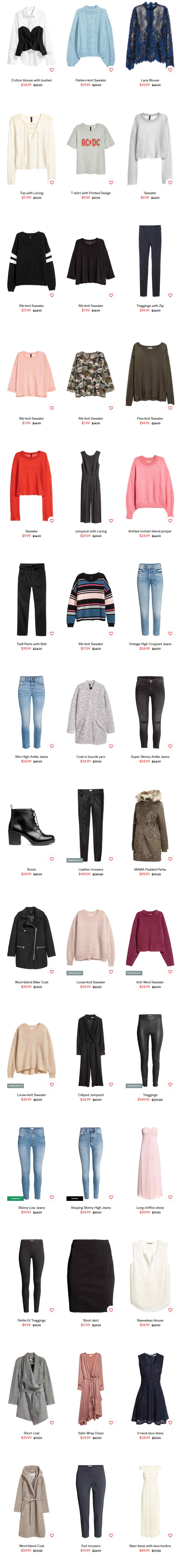Open Coat in bouclé yarn title

[x=91, y=757]
